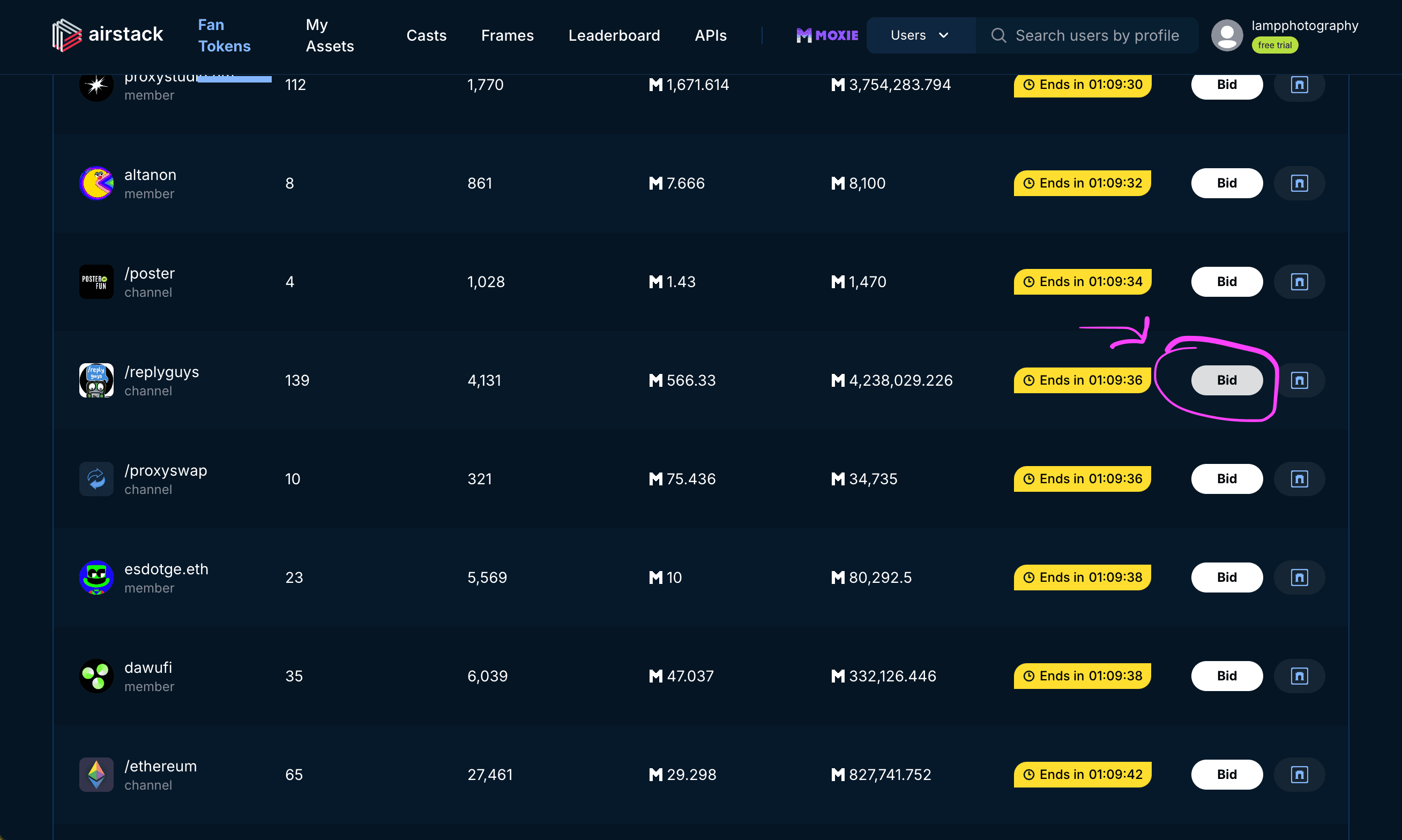Click the frame icon in dawufi row
The width and height of the screenshot is (1402, 840).
[x=1299, y=676]
